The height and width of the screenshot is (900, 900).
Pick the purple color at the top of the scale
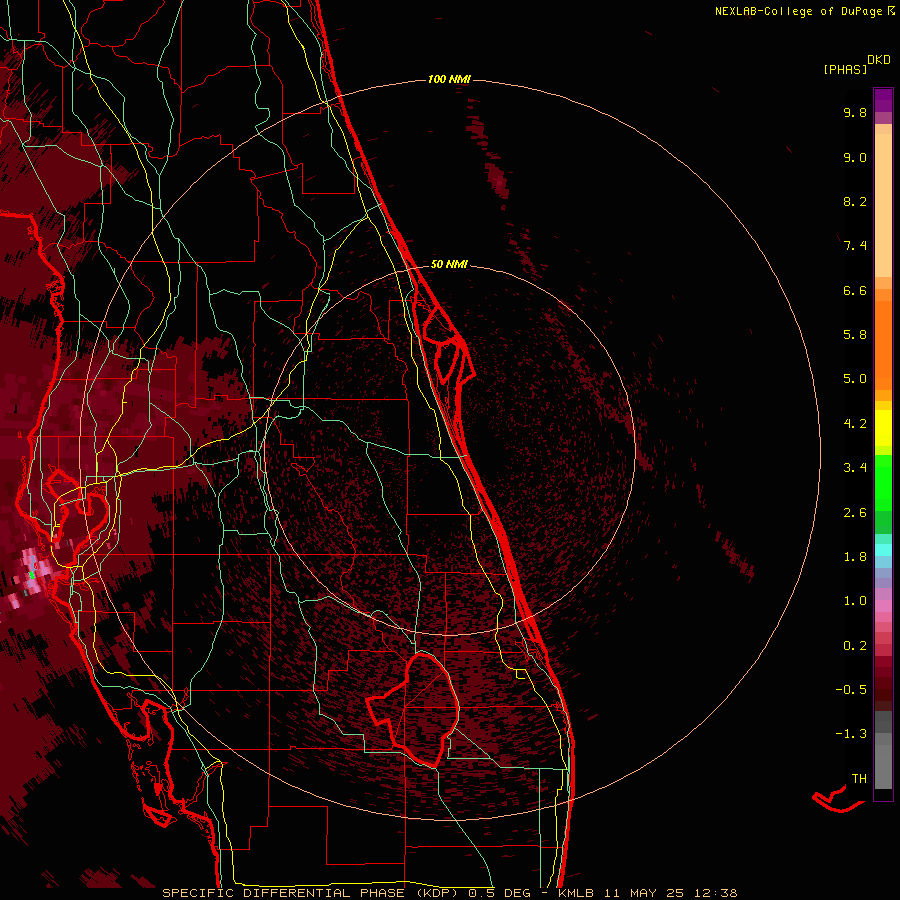[x=883, y=100]
